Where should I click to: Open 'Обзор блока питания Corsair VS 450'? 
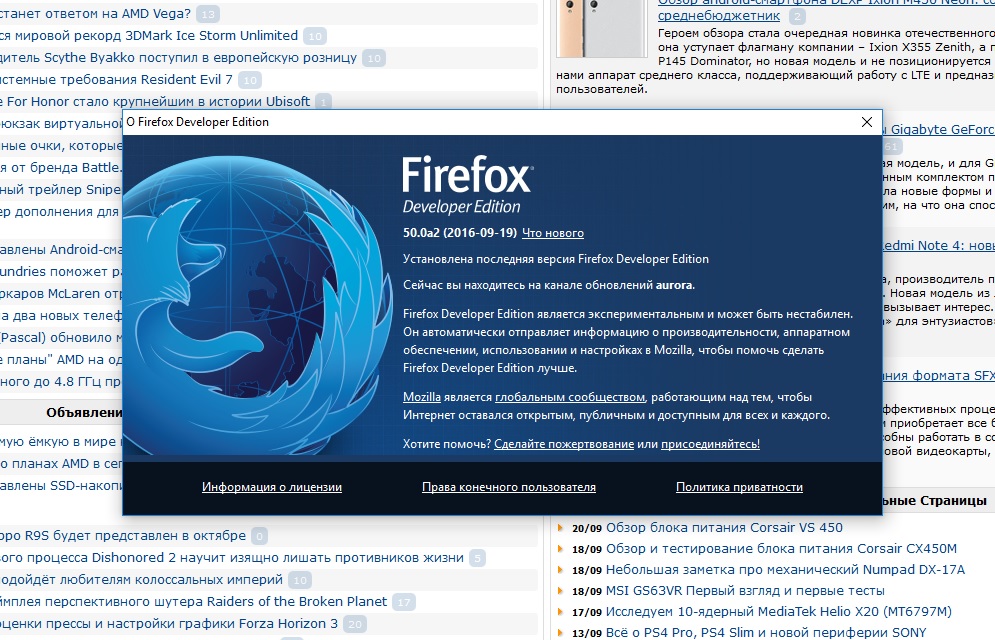click(724, 528)
